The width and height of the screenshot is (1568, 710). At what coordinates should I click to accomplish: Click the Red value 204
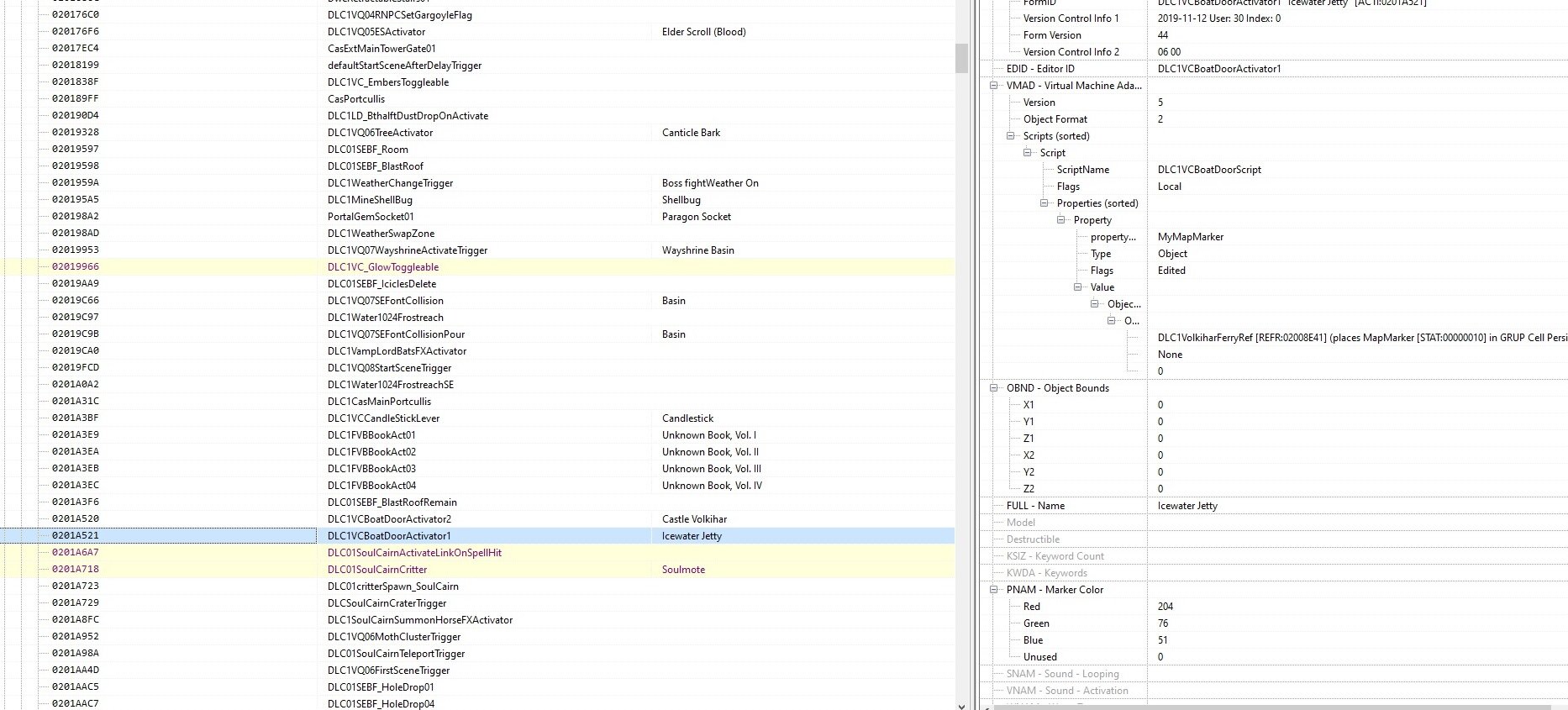point(1165,607)
